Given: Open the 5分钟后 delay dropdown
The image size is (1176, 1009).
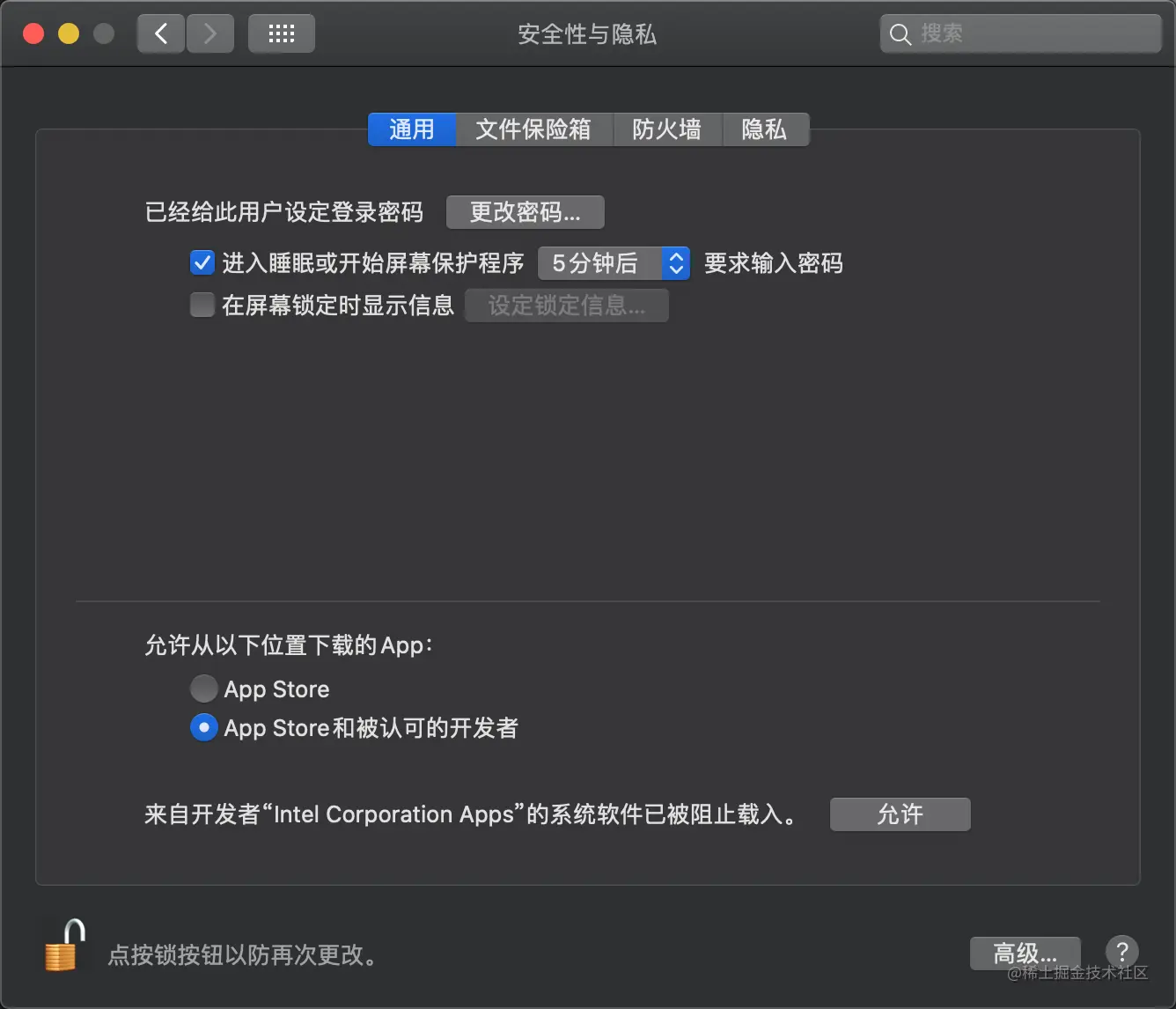Looking at the screenshot, I should click(614, 263).
